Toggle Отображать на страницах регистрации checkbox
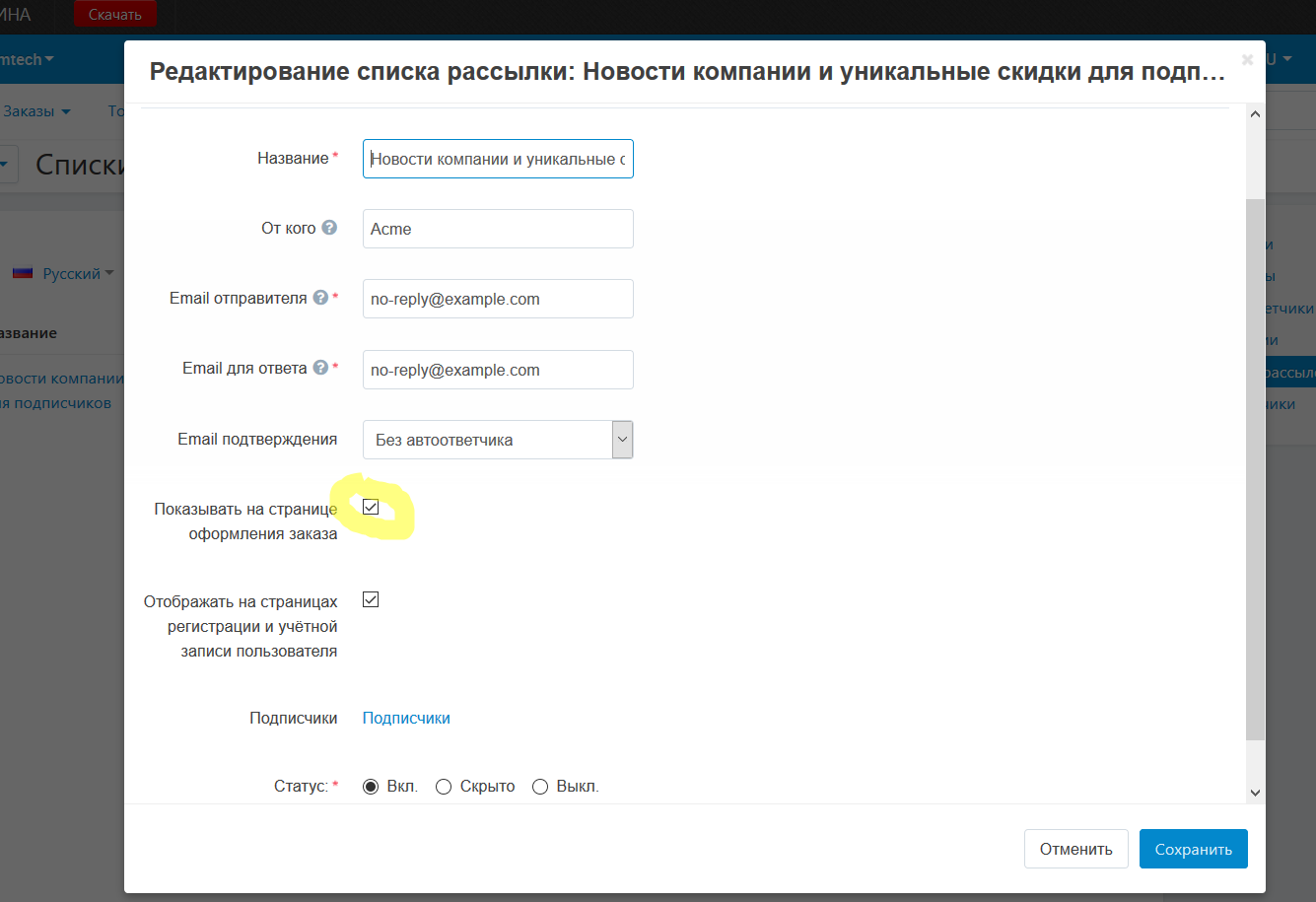The image size is (1316, 902). pos(371,599)
